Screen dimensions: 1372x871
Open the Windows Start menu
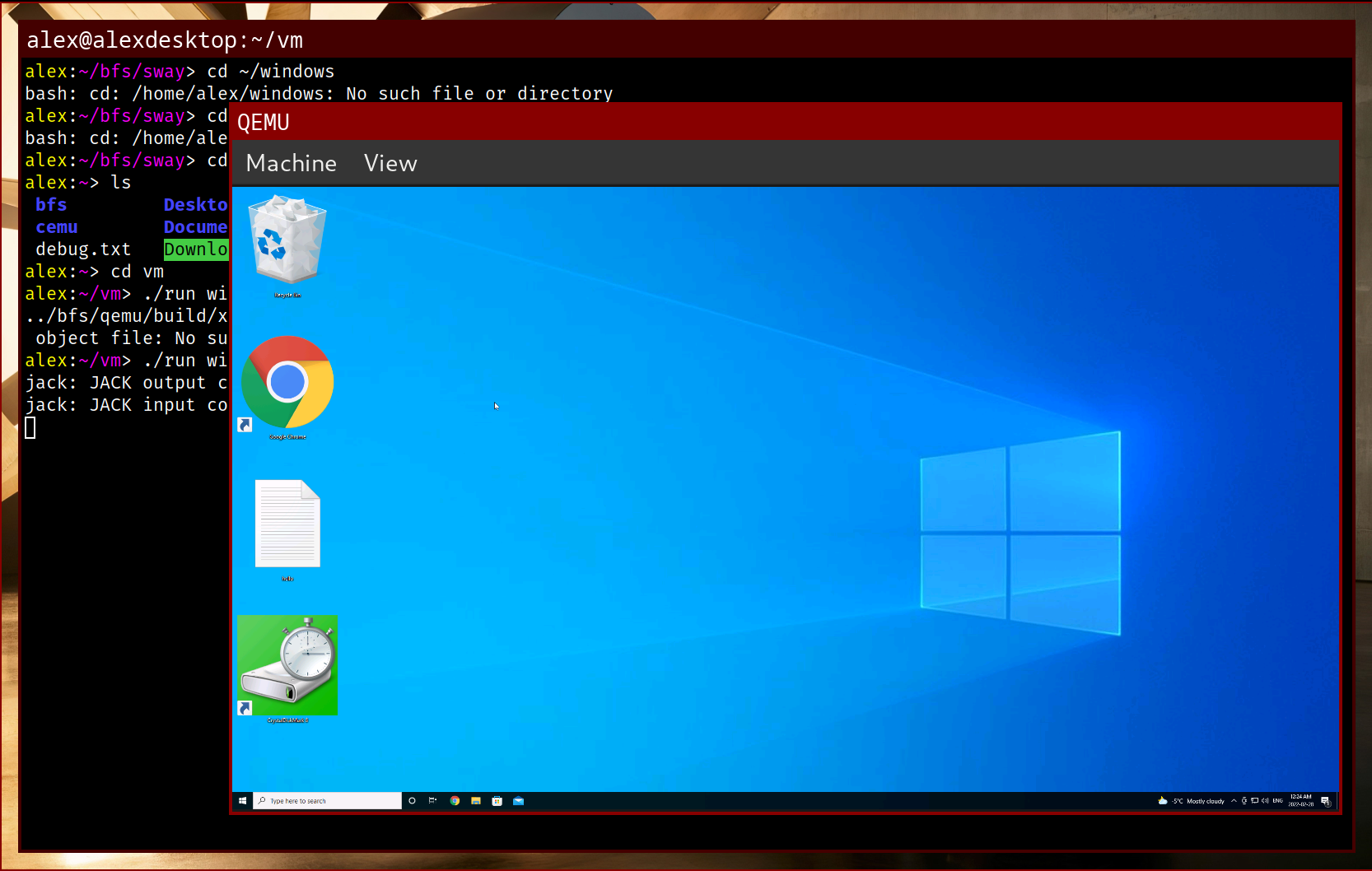tap(242, 800)
